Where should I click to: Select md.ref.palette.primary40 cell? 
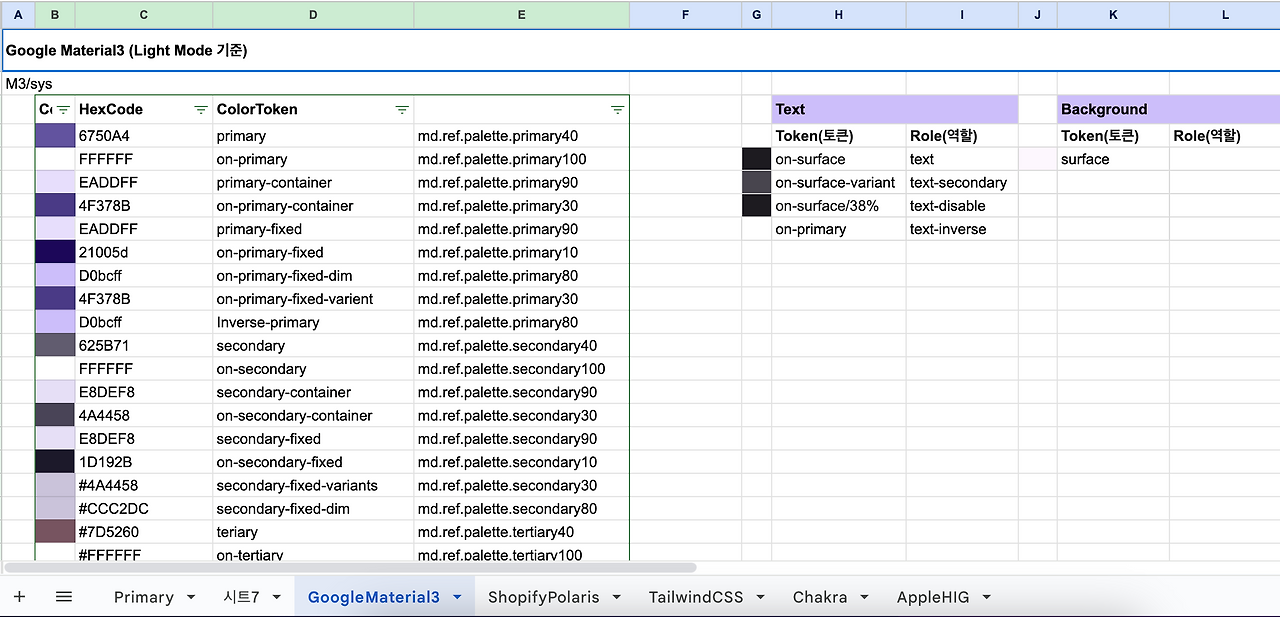522,136
